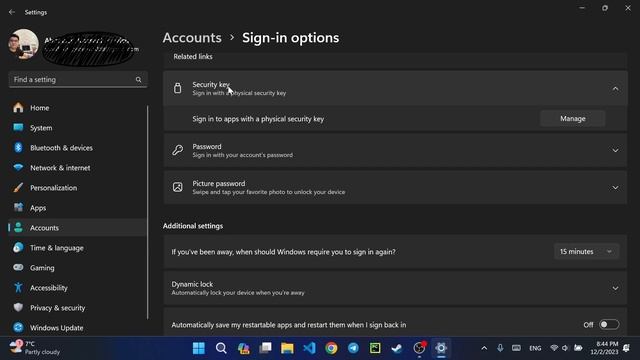This screenshot has width=640, height=360.
Task: Click the Security key USB icon
Action: [178, 88]
